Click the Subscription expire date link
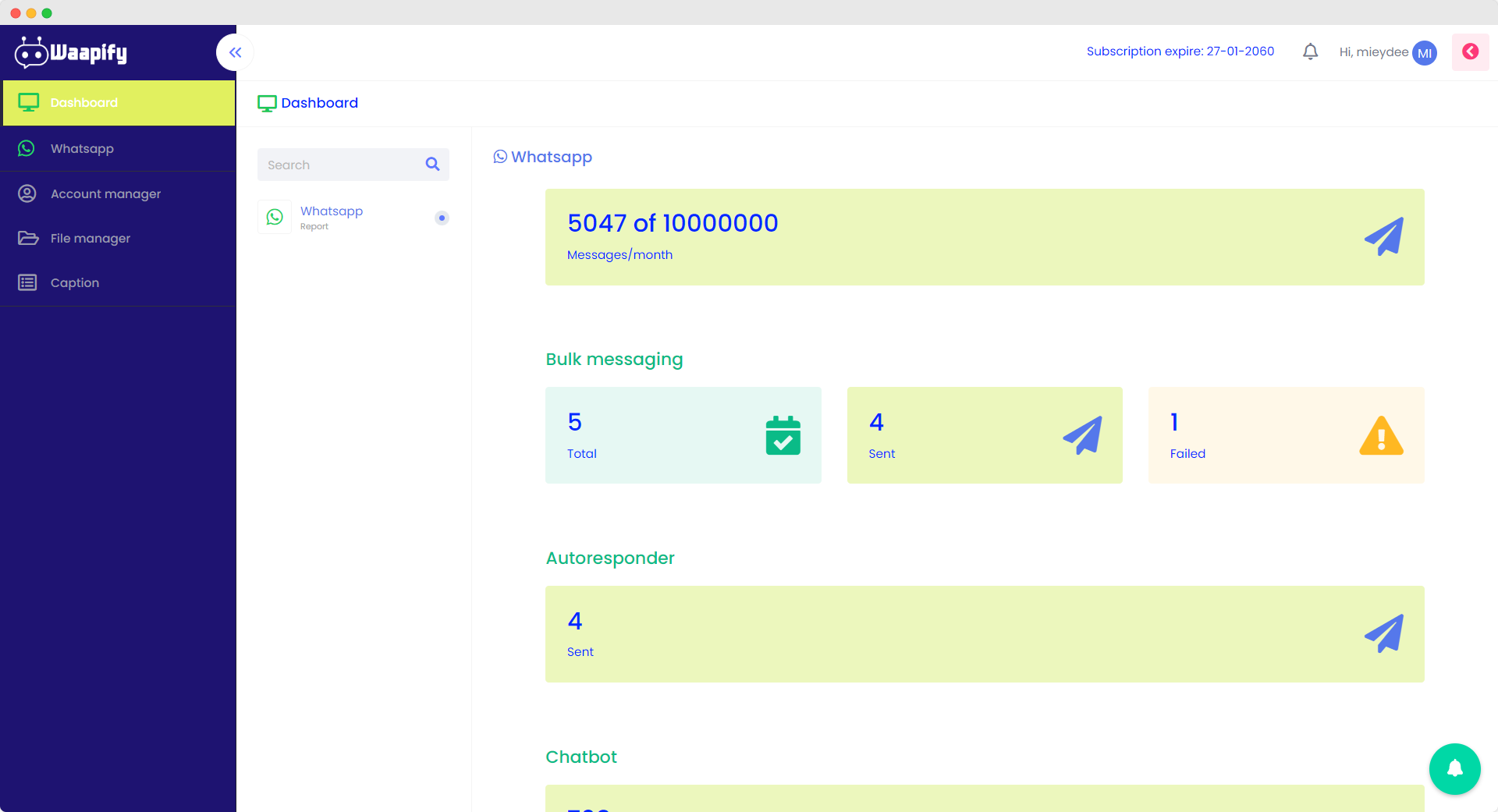 point(1180,51)
